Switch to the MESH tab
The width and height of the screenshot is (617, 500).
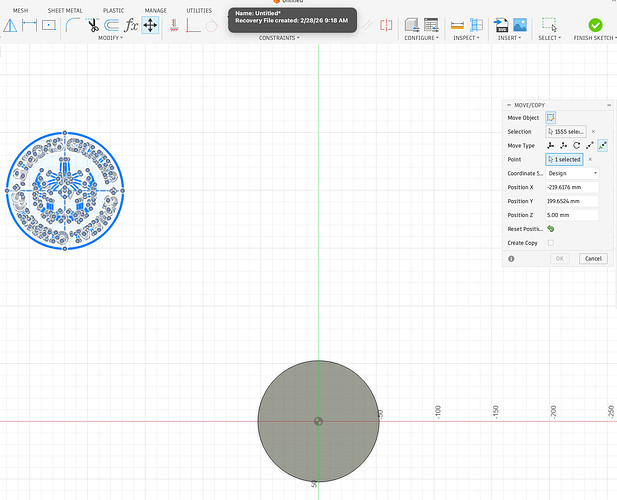tap(20, 11)
